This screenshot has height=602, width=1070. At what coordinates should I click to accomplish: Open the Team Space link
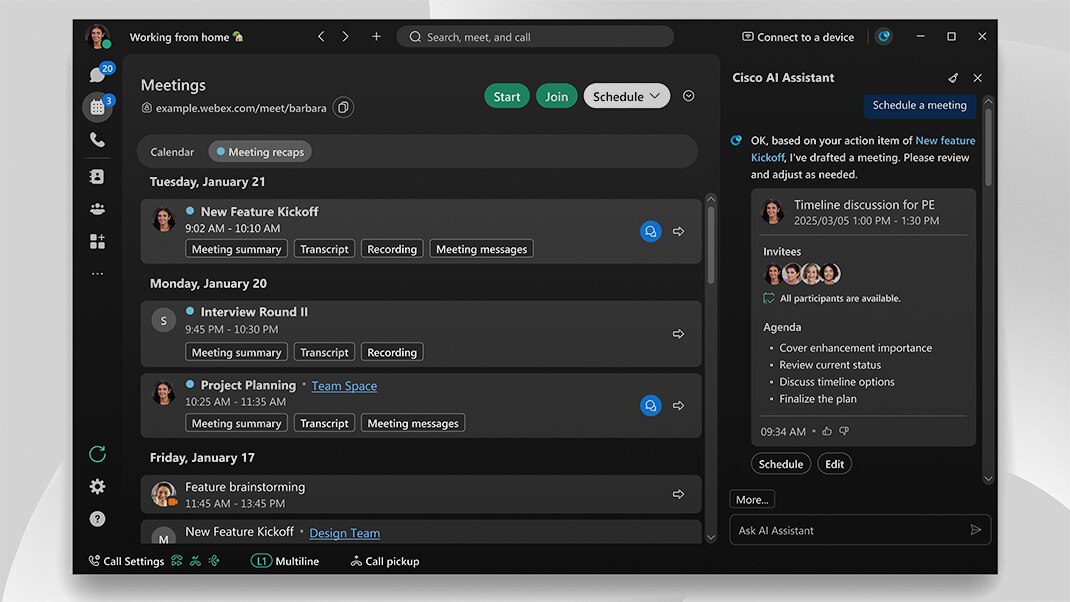[344, 386]
